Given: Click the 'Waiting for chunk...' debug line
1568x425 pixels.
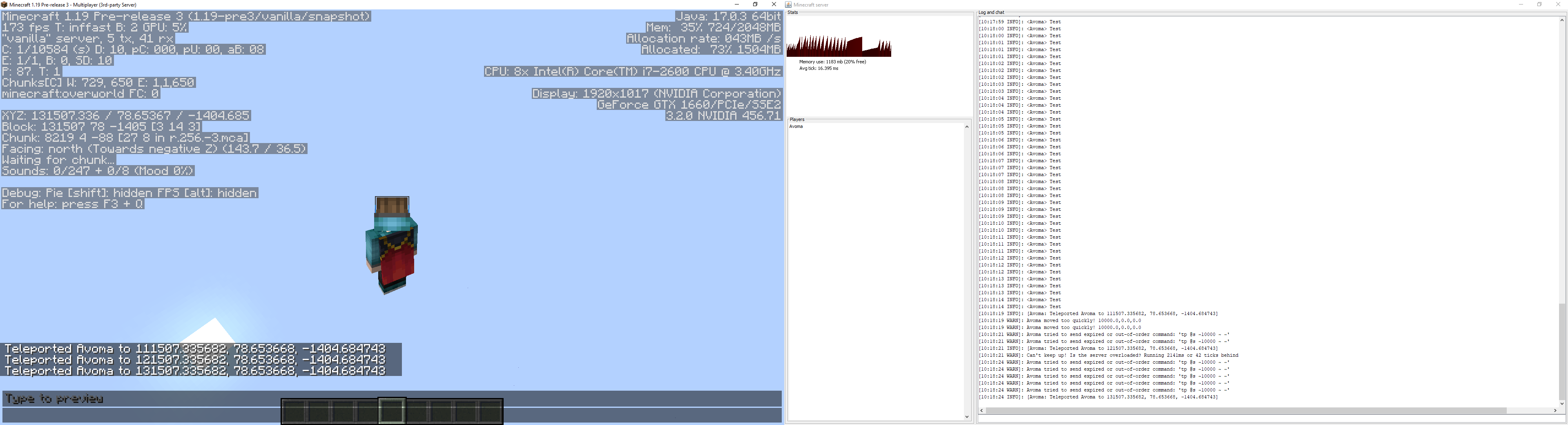Looking at the screenshot, I should click(x=58, y=160).
